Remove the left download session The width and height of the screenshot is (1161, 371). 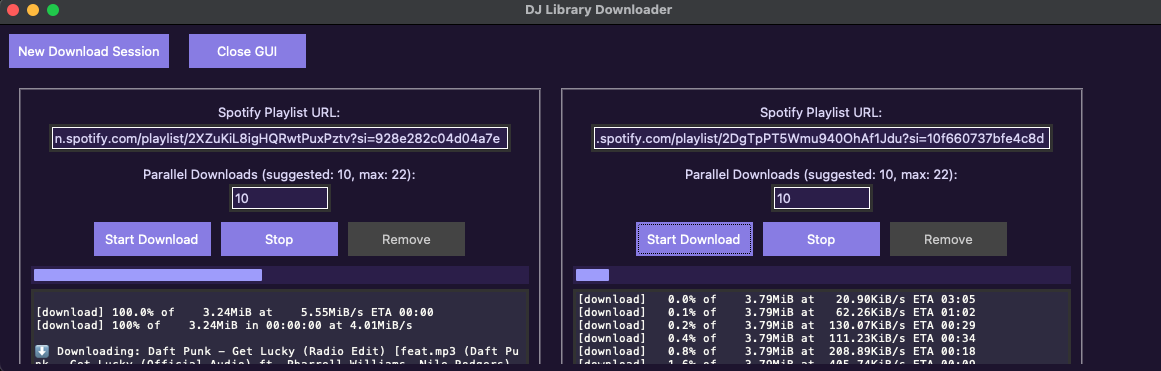pyautogui.click(x=406, y=239)
